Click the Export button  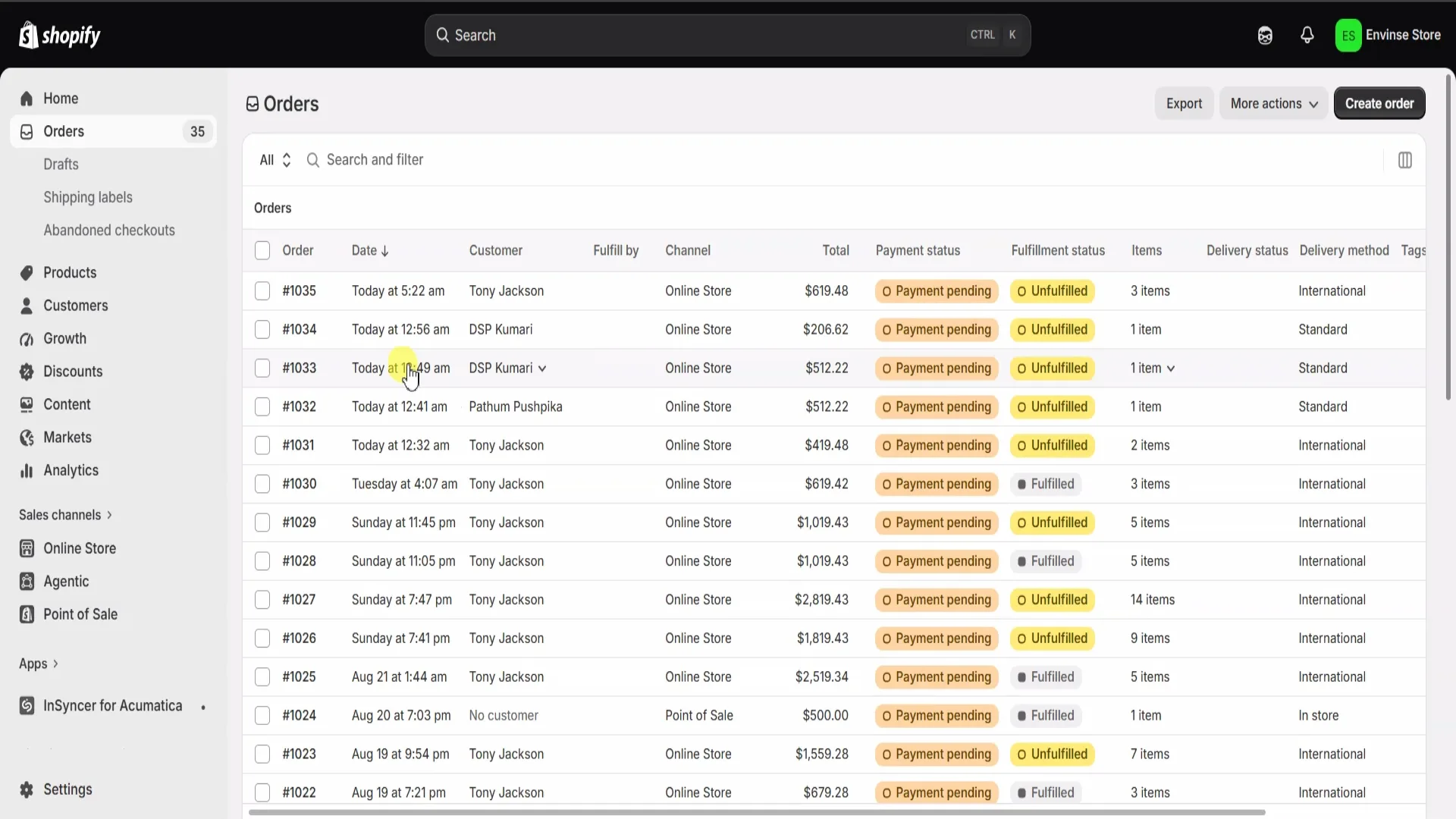[x=1184, y=103]
